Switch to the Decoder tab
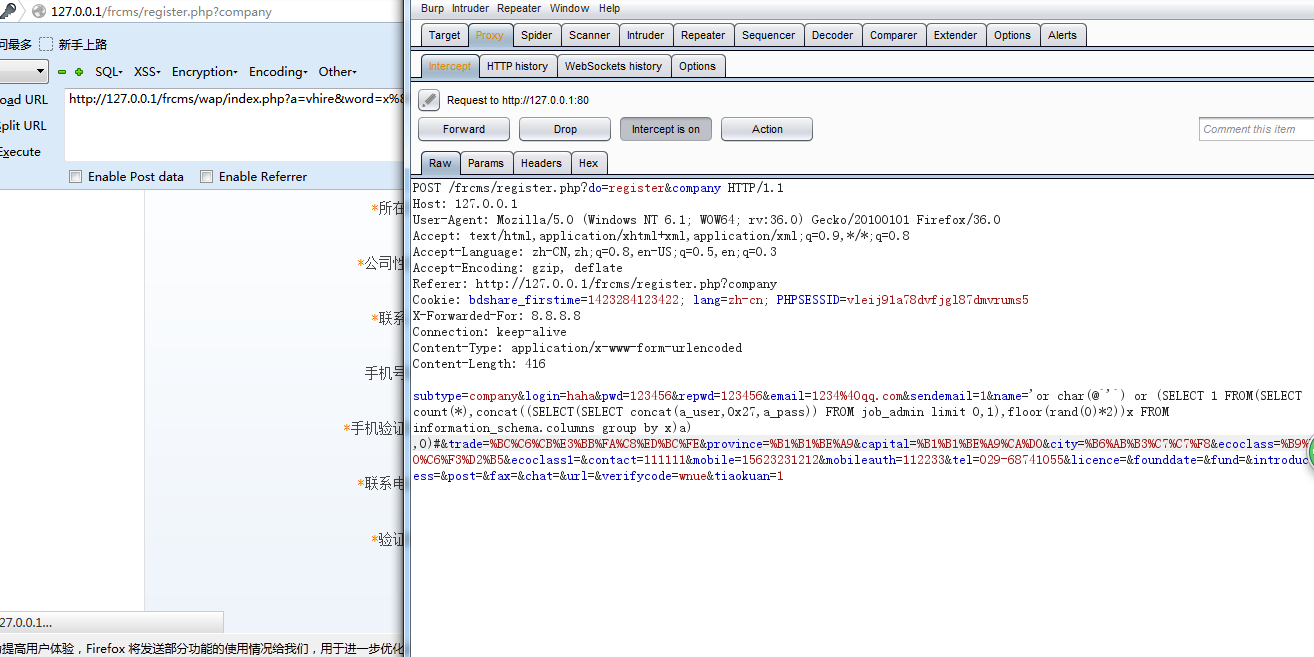 click(833, 35)
